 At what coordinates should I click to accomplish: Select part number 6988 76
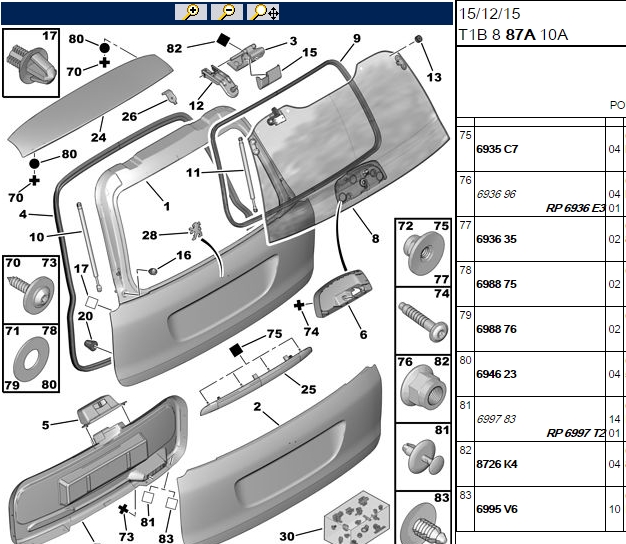(x=496, y=329)
